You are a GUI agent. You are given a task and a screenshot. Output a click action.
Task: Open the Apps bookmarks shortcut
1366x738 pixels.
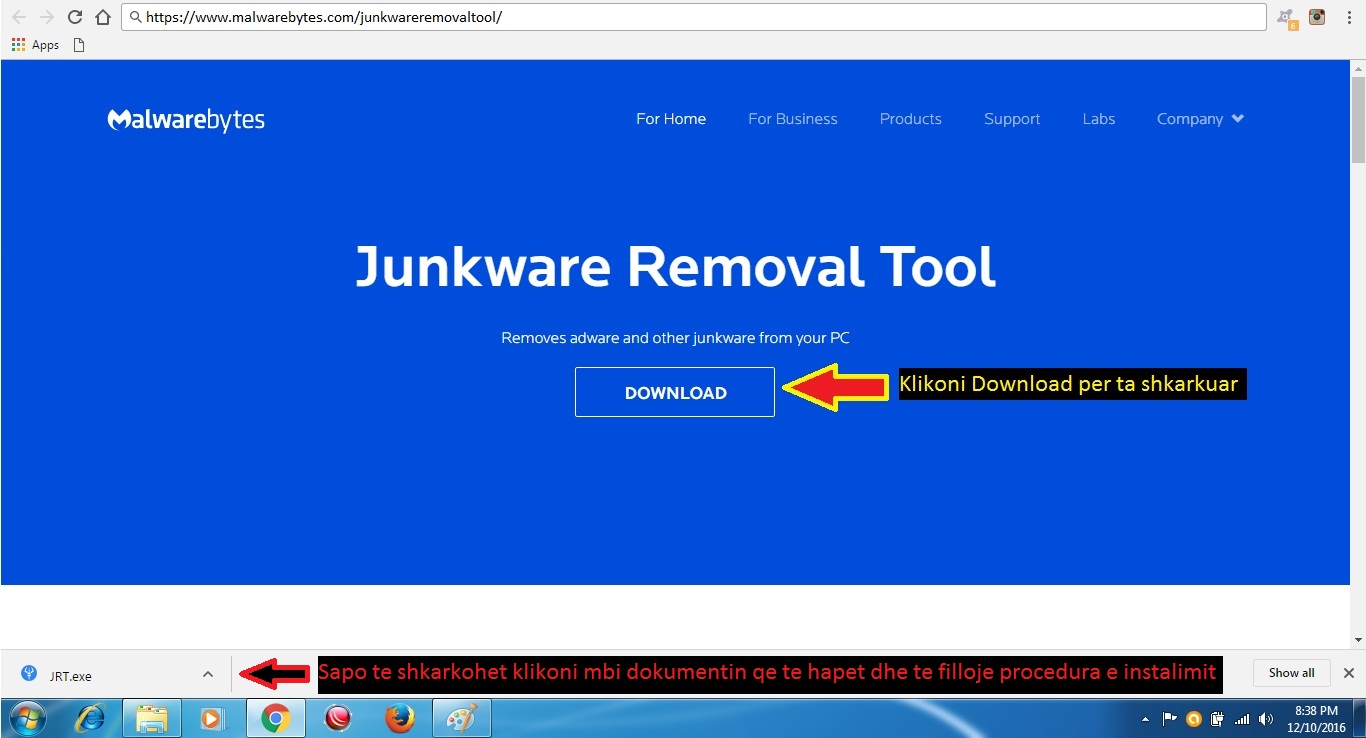coord(36,45)
